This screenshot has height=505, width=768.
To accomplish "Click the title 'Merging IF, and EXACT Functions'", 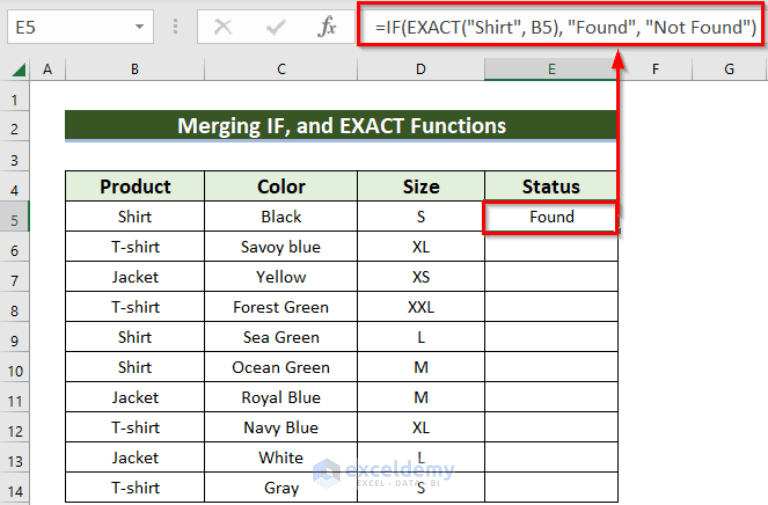I will pyautogui.click(x=341, y=126).
